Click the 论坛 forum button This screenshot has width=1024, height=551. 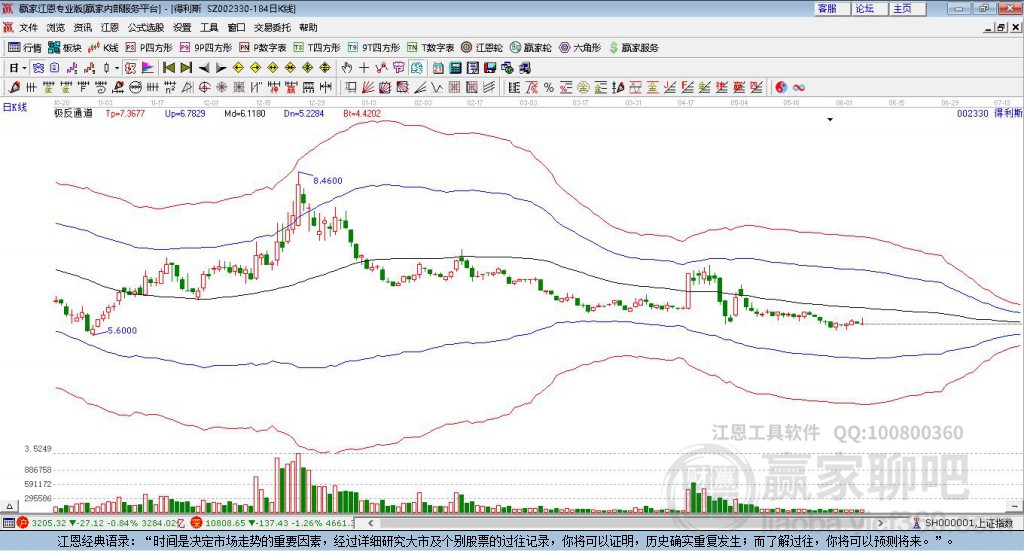pyautogui.click(x=870, y=8)
